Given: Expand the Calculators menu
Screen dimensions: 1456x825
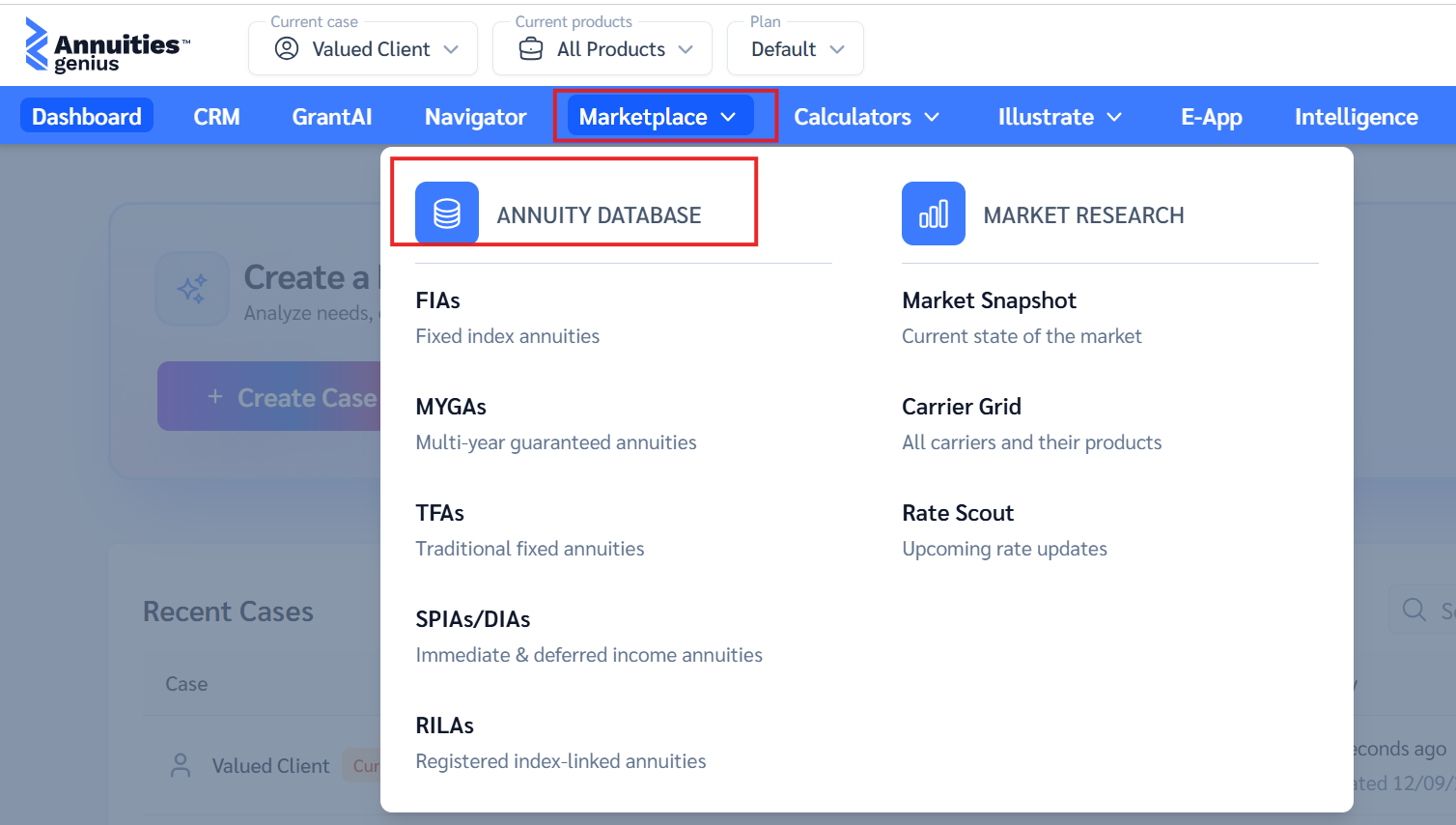Looking at the screenshot, I should [x=866, y=117].
